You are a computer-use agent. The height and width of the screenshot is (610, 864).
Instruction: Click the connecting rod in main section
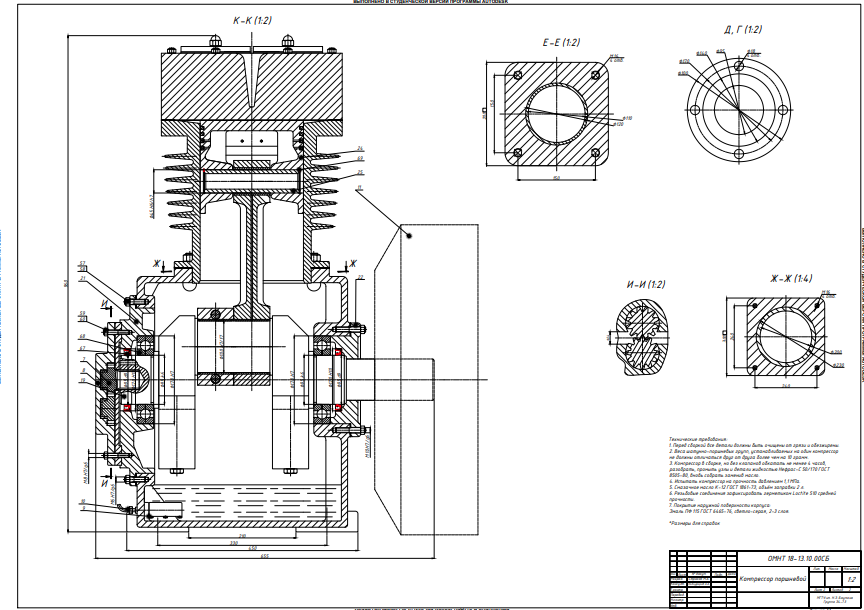click(x=250, y=250)
